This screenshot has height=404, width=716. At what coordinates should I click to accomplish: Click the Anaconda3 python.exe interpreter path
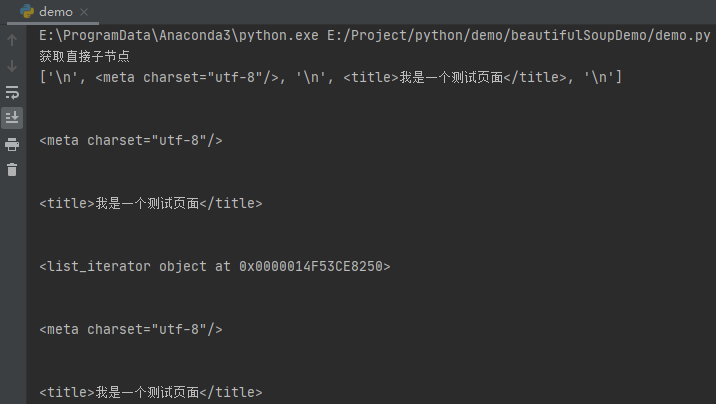click(x=179, y=35)
